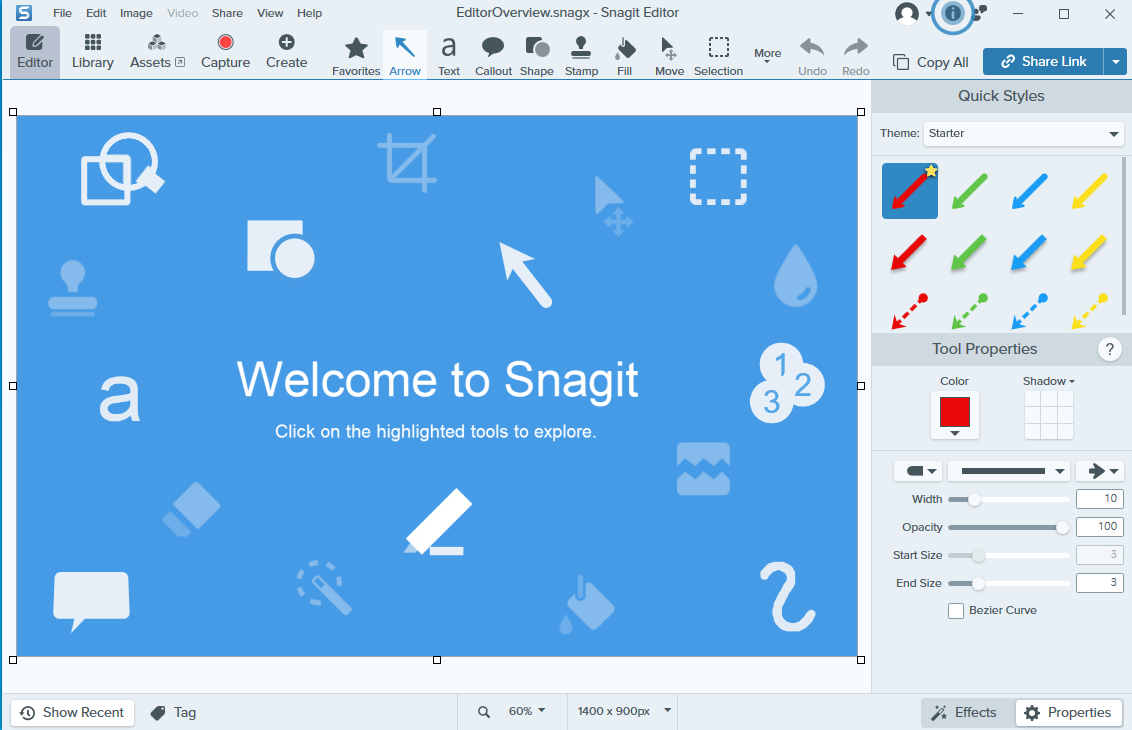Image resolution: width=1132 pixels, height=730 pixels.
Task: Click the Opacity slider
Action: point(1009,528)
